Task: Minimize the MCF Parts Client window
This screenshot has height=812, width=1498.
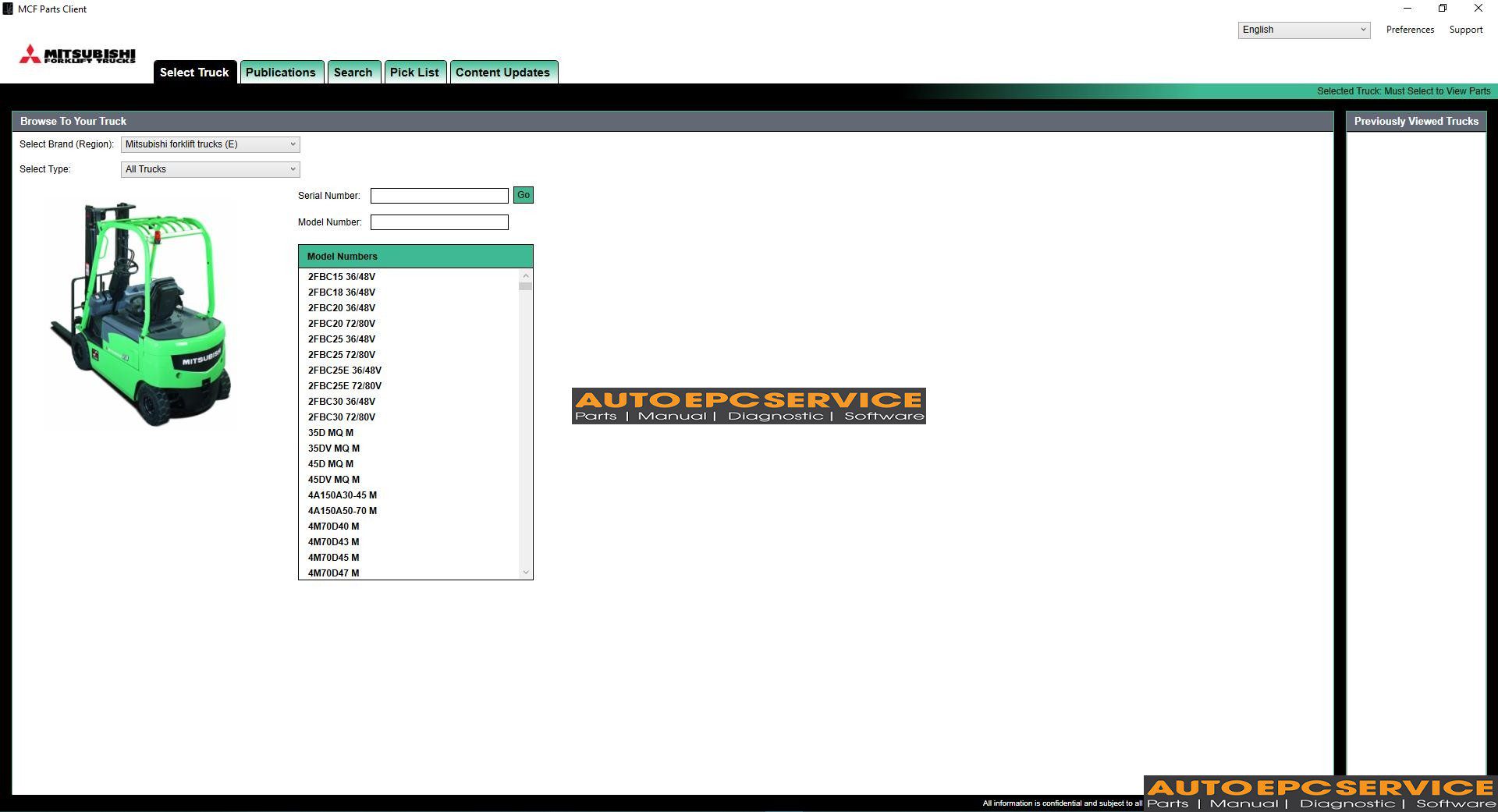Action: [1407, 9]
